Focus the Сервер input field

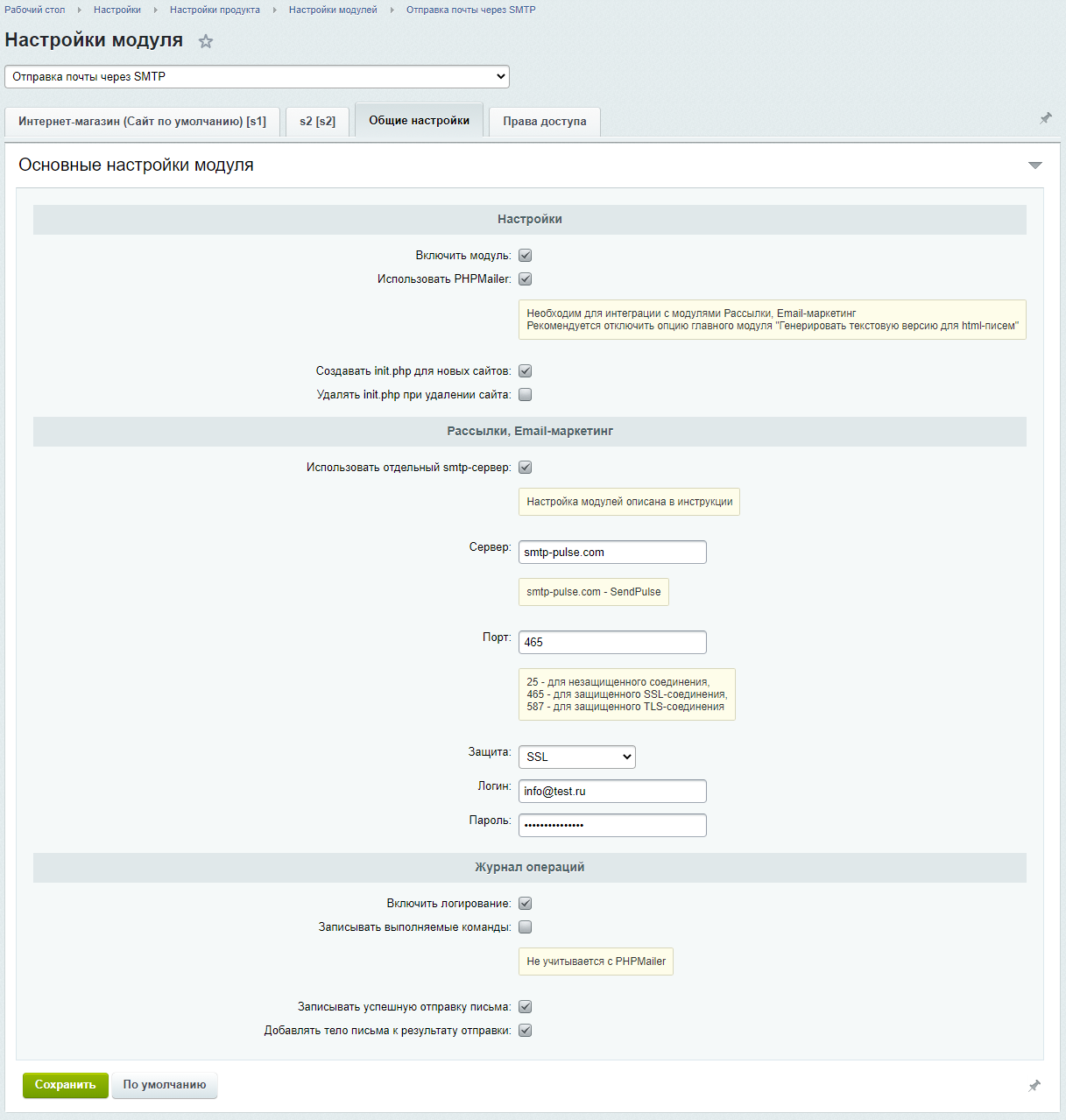612,552
